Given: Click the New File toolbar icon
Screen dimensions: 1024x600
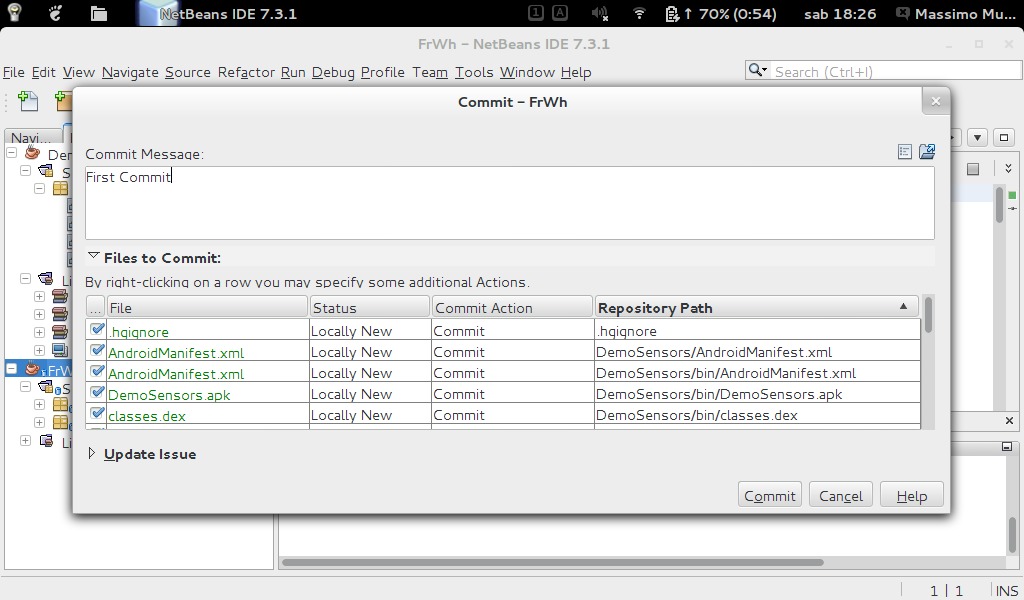Looking at the screenshot, I should (27, 101).
